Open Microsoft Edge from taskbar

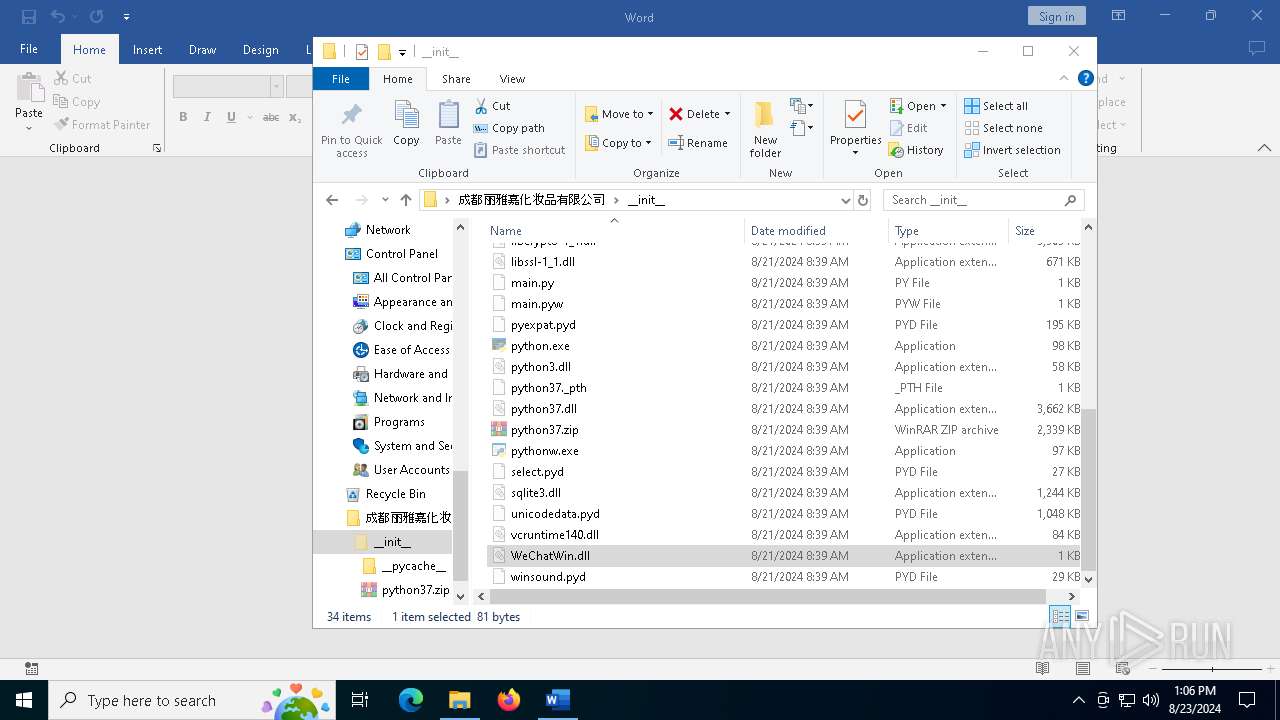pos(411,700)
